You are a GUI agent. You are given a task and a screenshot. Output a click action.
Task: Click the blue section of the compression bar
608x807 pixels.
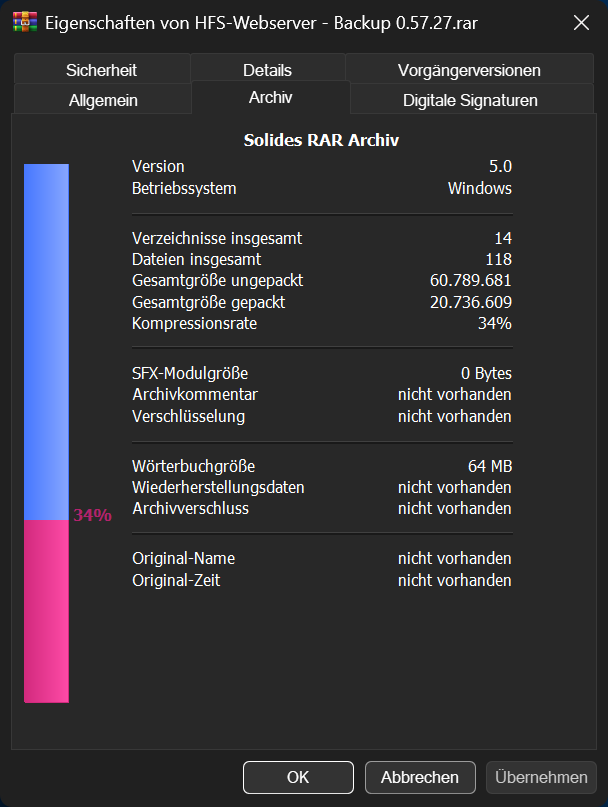[46, 340]
